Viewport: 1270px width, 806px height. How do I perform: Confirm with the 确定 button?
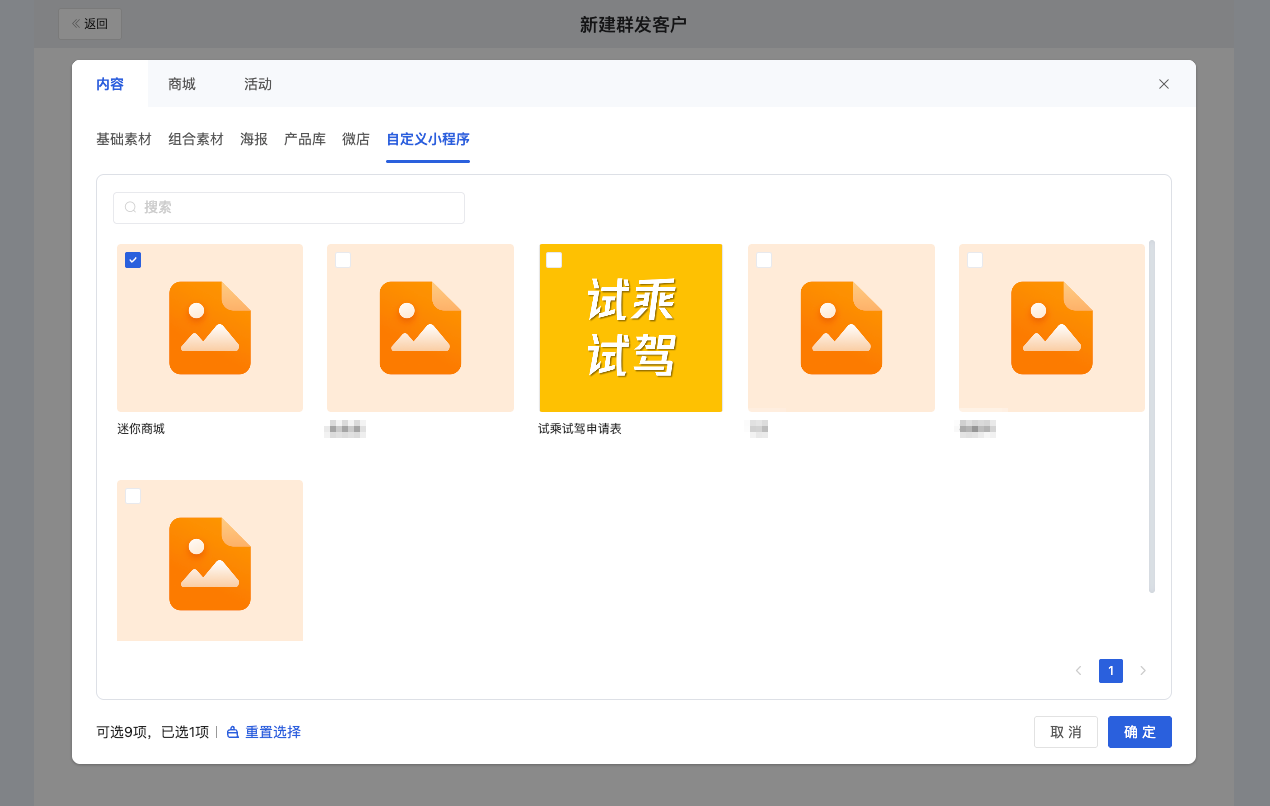click(x=1140, y=732)
